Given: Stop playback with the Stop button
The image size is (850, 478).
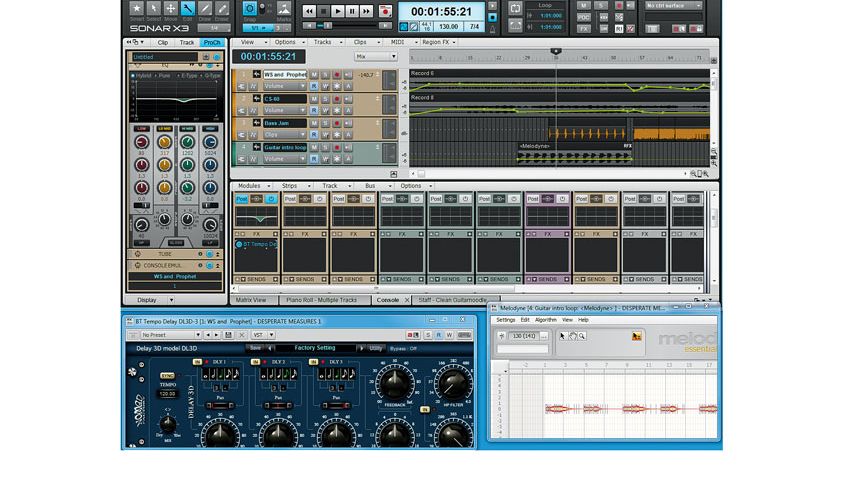Looking at the screenshot, I should click(324, 11).
